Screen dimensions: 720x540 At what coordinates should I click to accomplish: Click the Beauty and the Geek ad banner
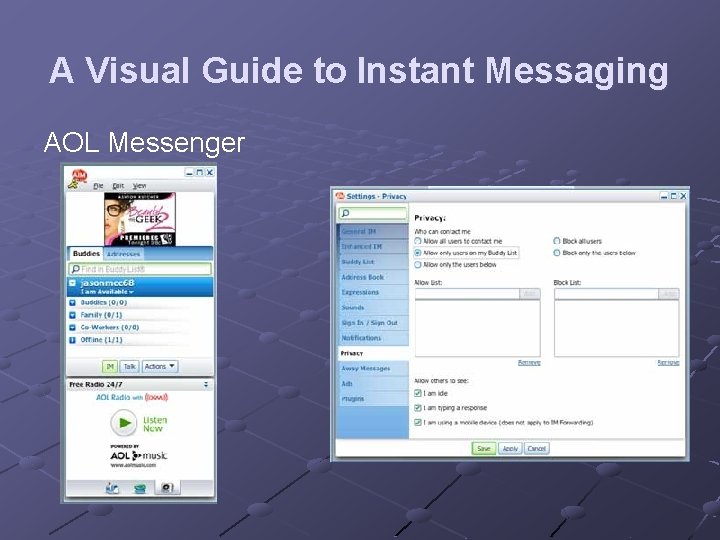point(140,219)
